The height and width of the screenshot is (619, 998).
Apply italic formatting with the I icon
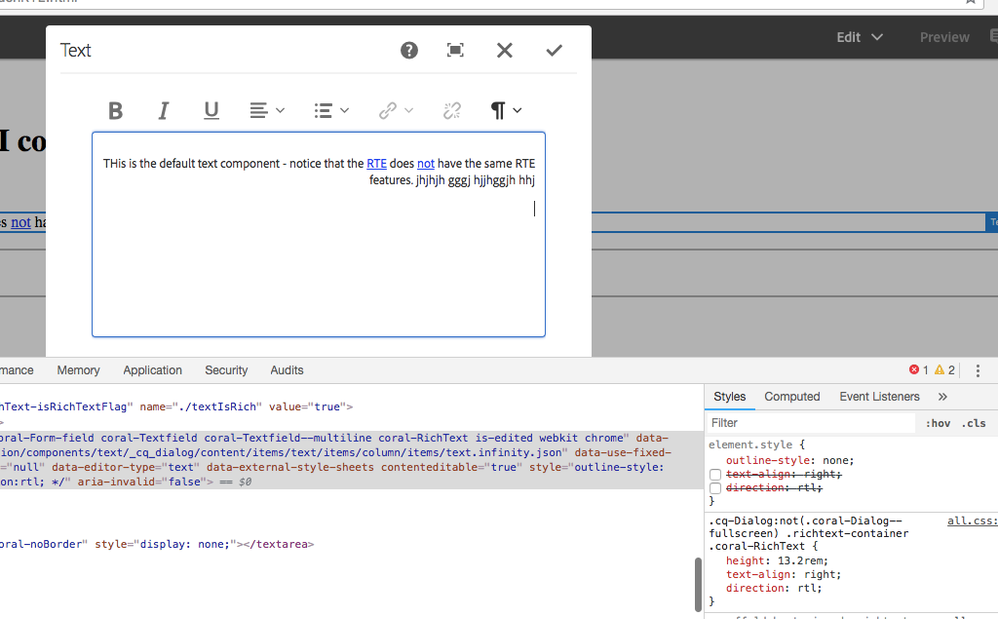point(164,111)
